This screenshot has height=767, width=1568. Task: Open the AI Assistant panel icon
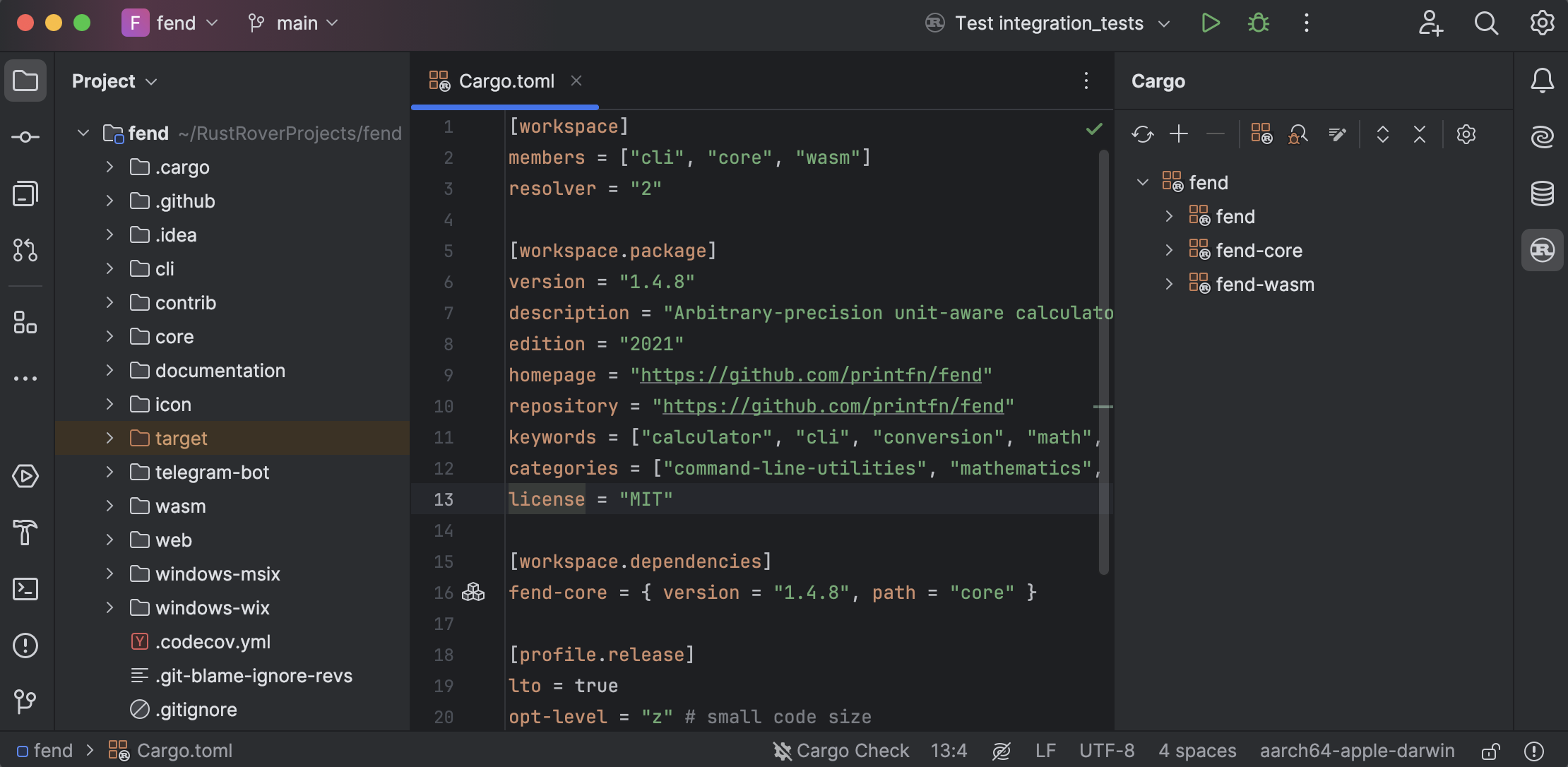click(1543, 136)
